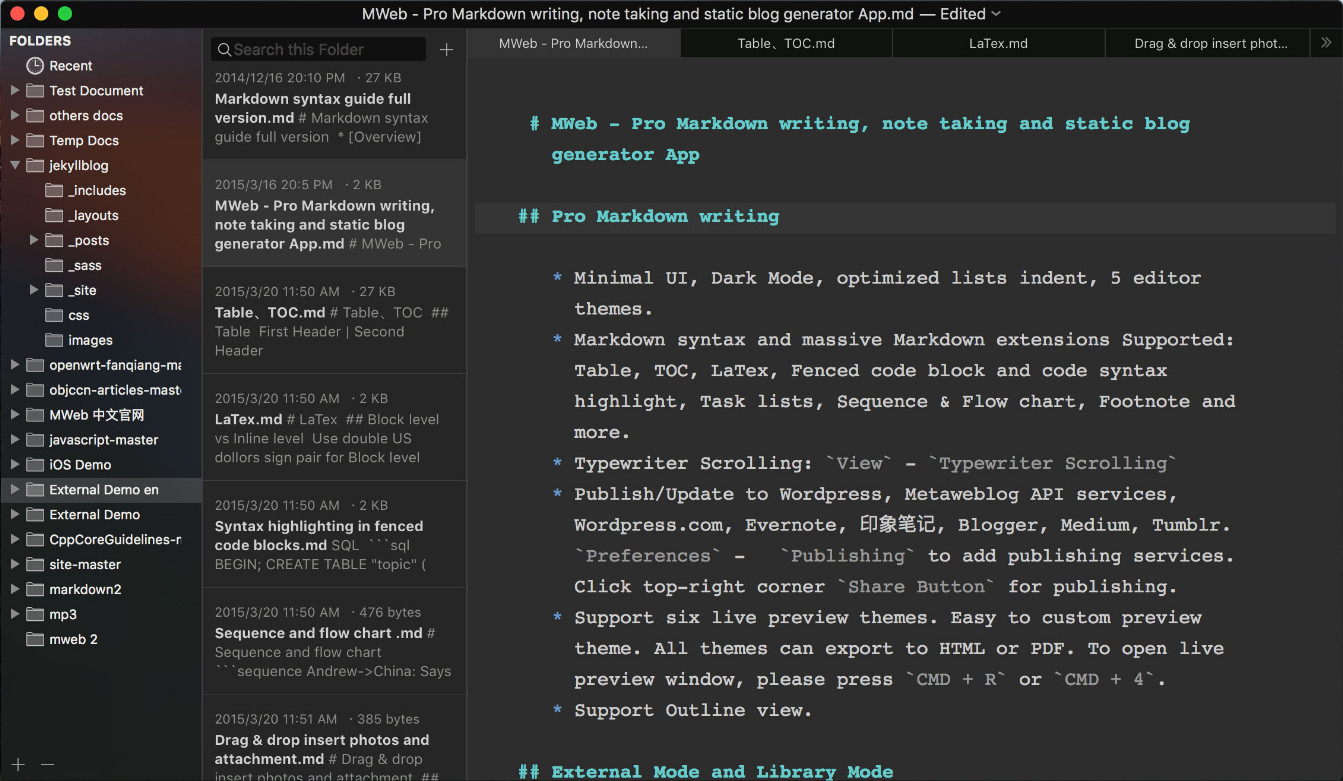The width and height of the screenshot is (1343, 781).
Task: Click the Search this Folder field
Action: click(x=319, y=50)
